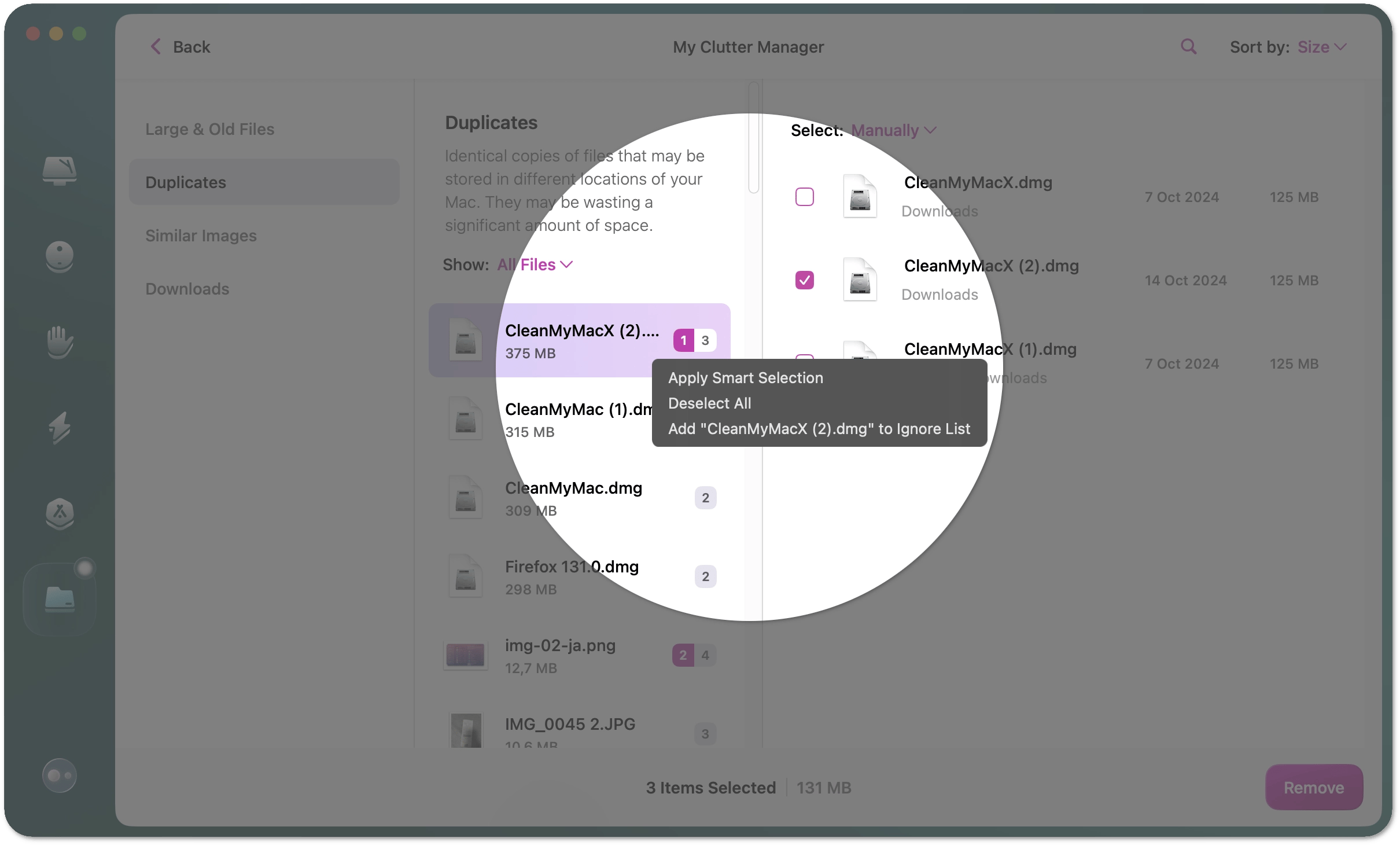
Task: Open the My Clutter folder icon in sidebar
Action: coord(60,600)
